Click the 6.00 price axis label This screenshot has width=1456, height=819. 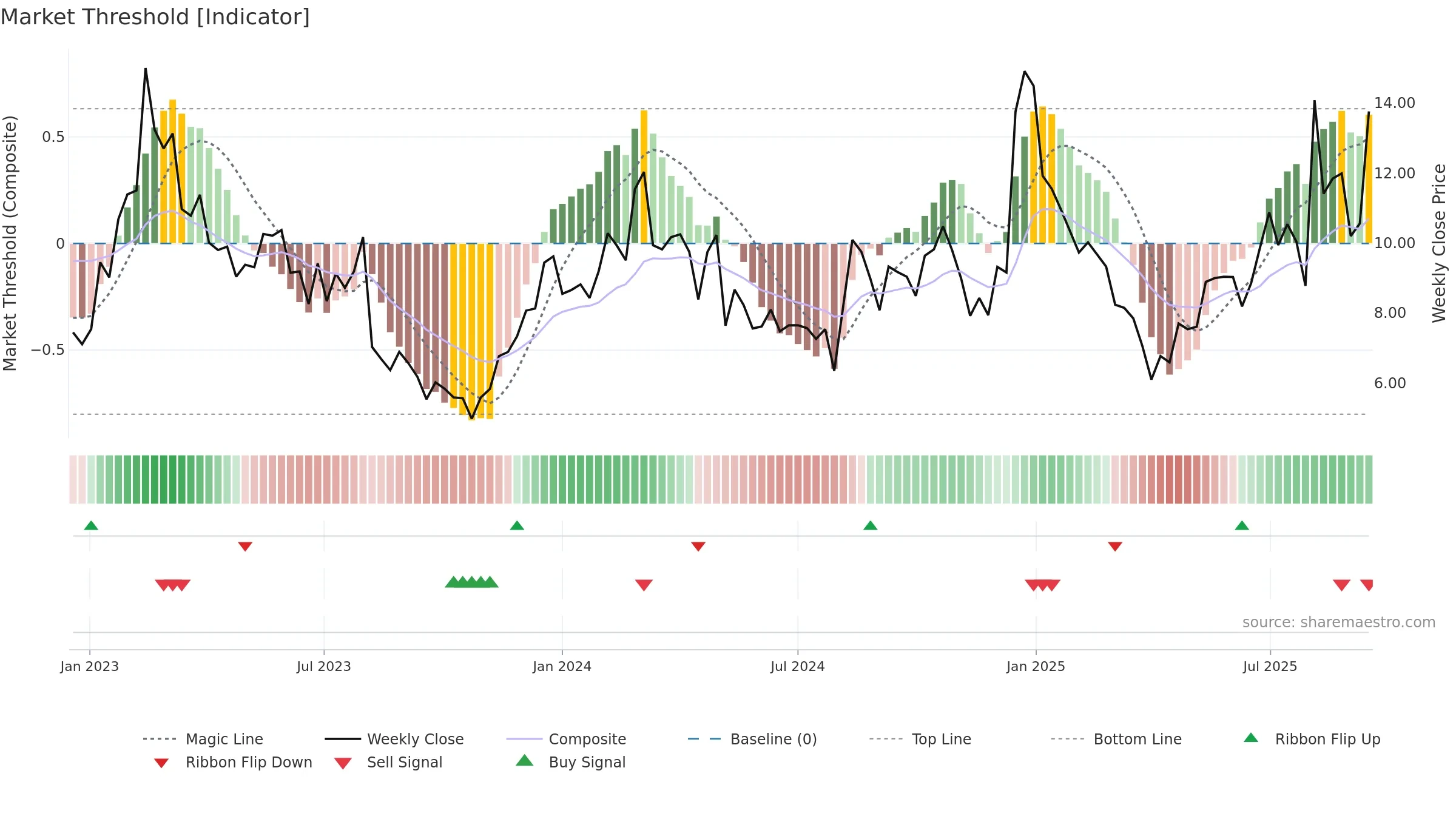coord(1390,383)
